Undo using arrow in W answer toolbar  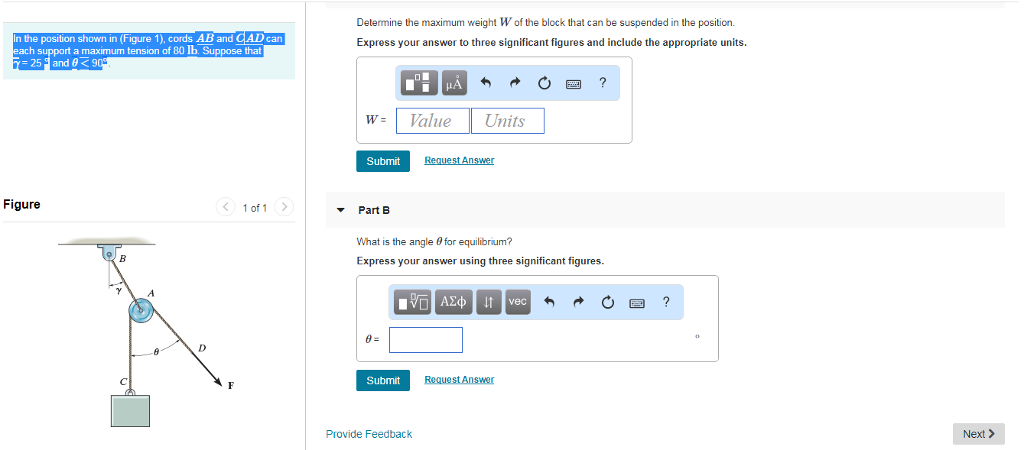tap(485, 83)
